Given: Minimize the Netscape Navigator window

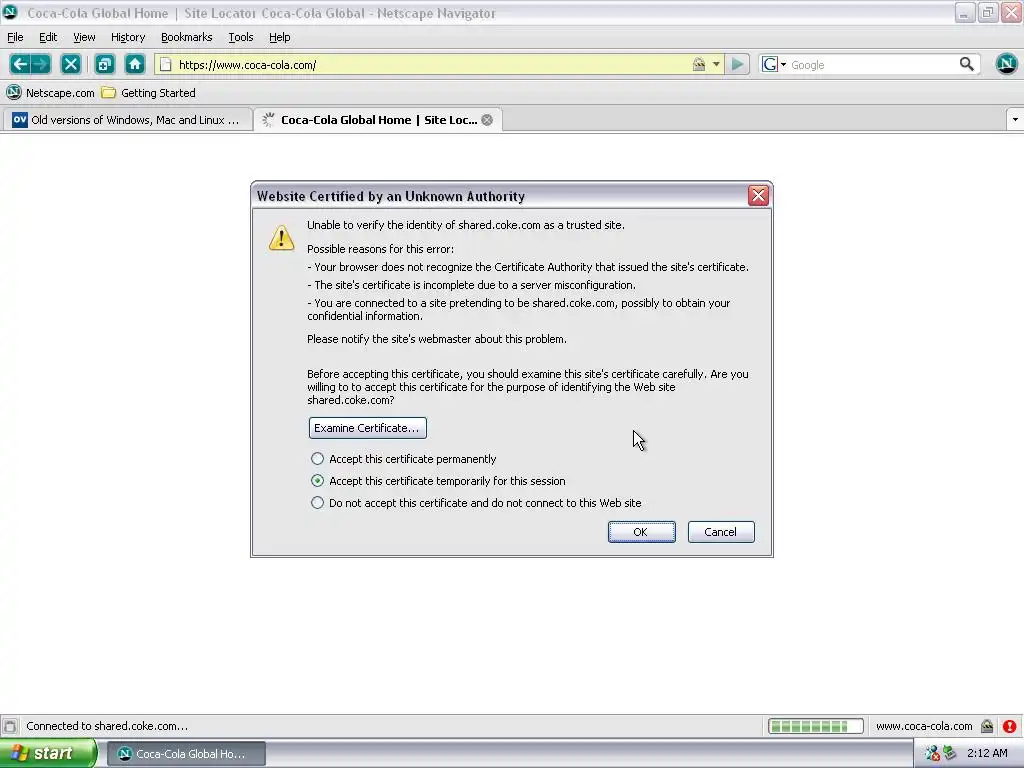Looking at the screenshot, I should (965, 12).
